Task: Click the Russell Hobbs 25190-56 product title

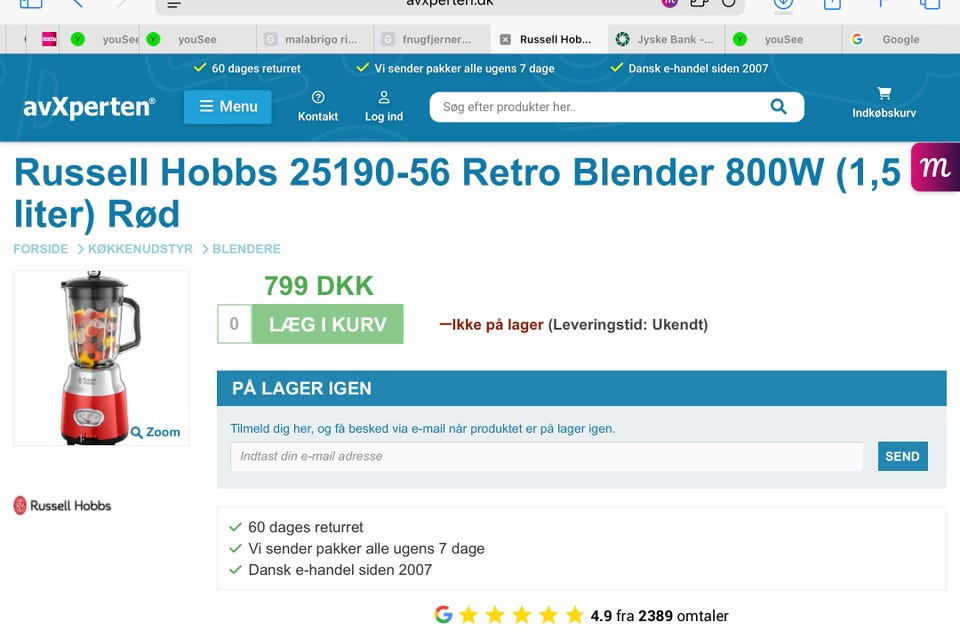Action: (x=458, y=193)
